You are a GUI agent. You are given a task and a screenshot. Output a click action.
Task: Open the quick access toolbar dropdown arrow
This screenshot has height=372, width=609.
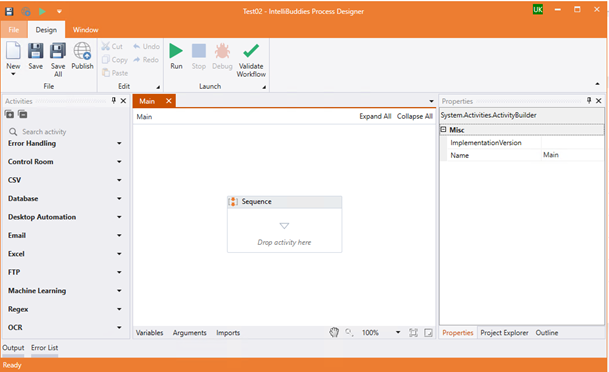(x=59, y=11)
